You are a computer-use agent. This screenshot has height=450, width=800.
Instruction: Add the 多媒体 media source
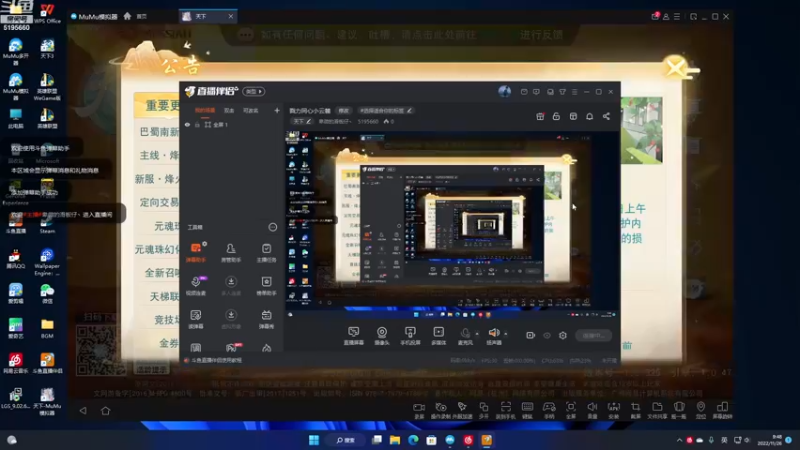(x=438, y=336)
